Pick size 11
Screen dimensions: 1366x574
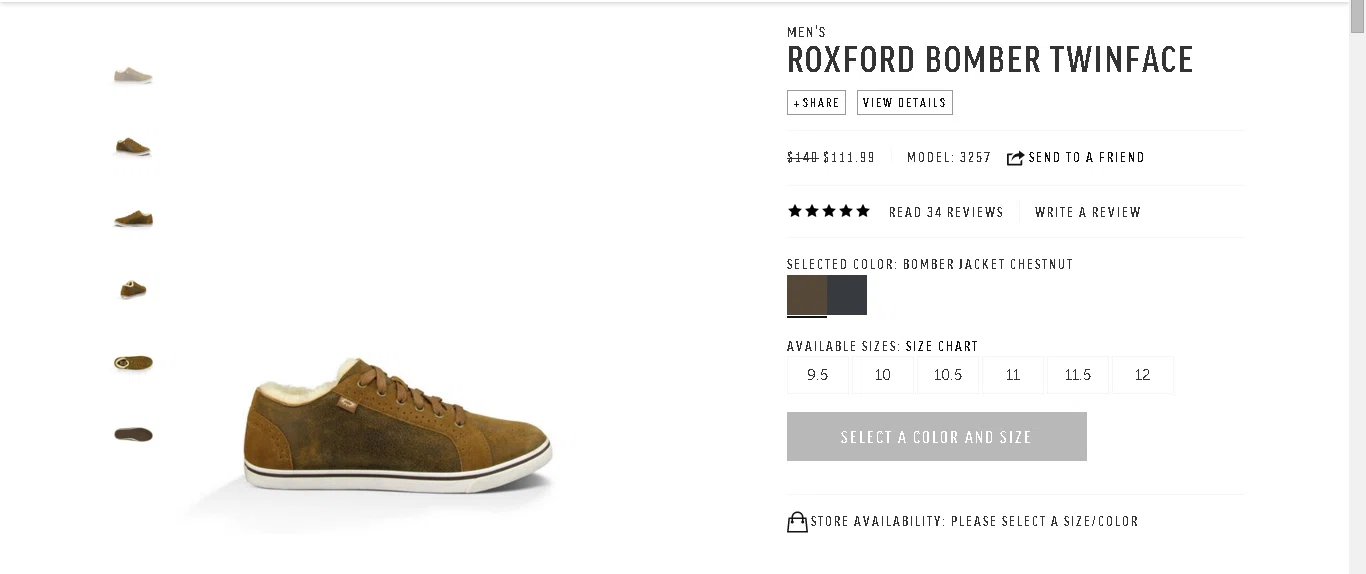[1013, 375]
